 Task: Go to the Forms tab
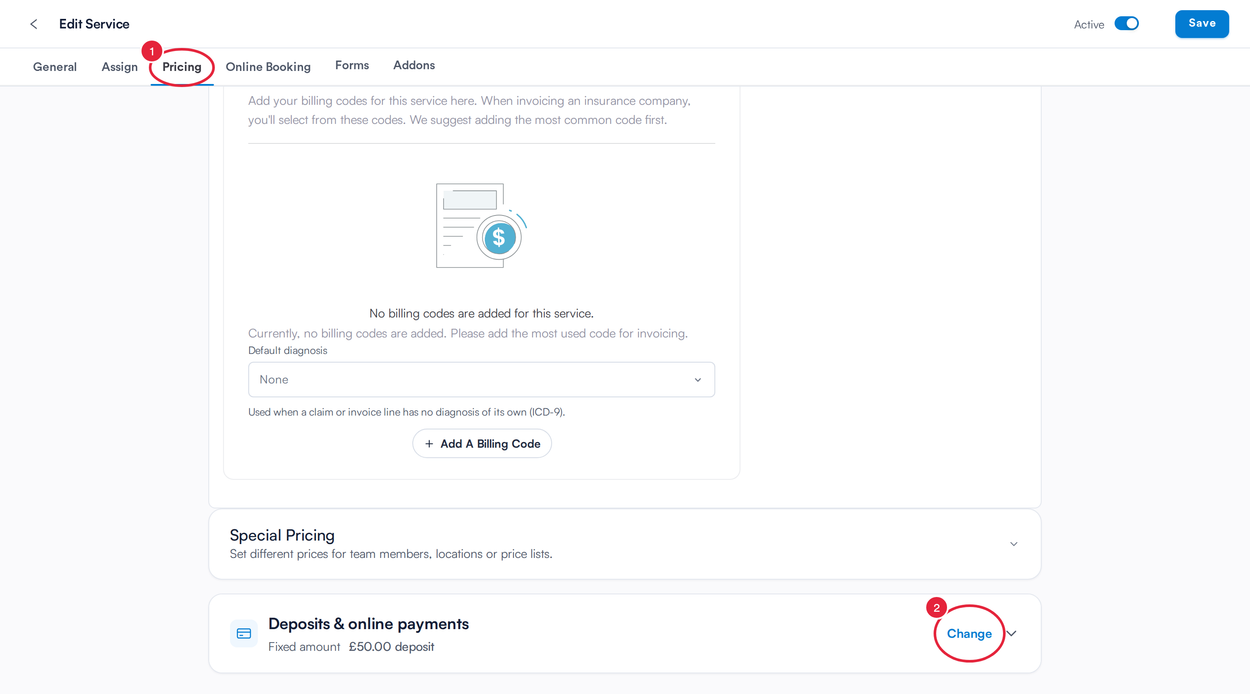352,65
